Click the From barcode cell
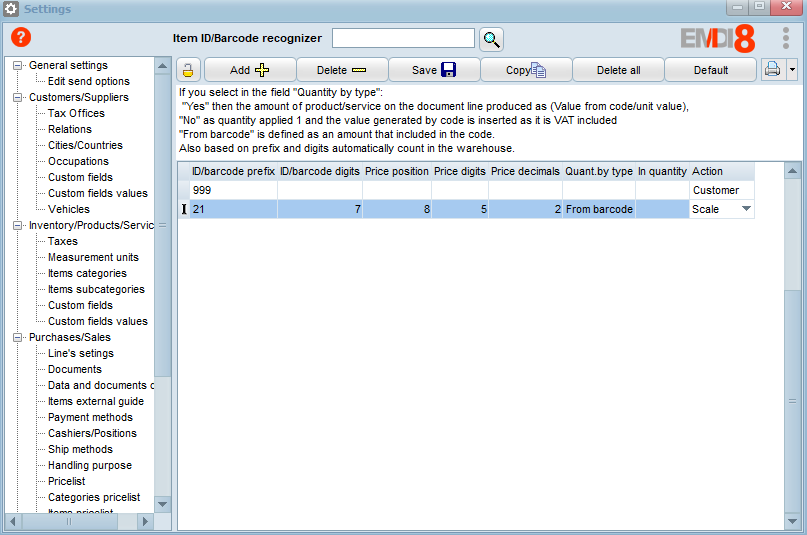The width and height of the screenshot is (807, 535). pyautogui.click(x=599, y=209)
